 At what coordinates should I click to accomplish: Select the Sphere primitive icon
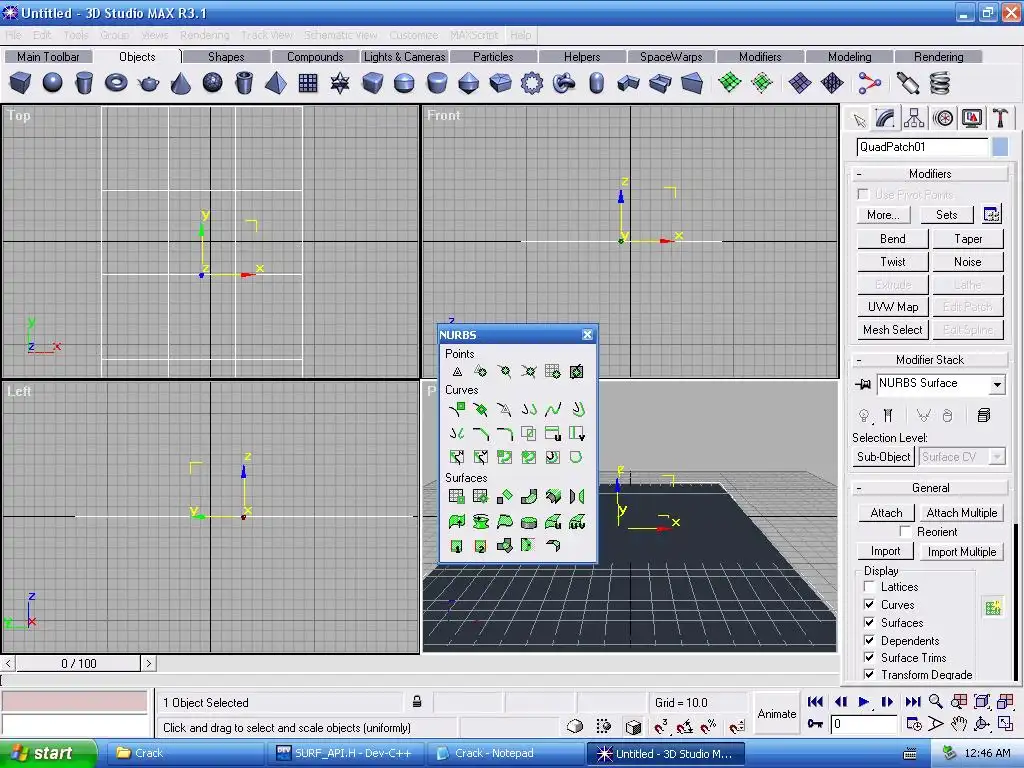tap(52, 83)
